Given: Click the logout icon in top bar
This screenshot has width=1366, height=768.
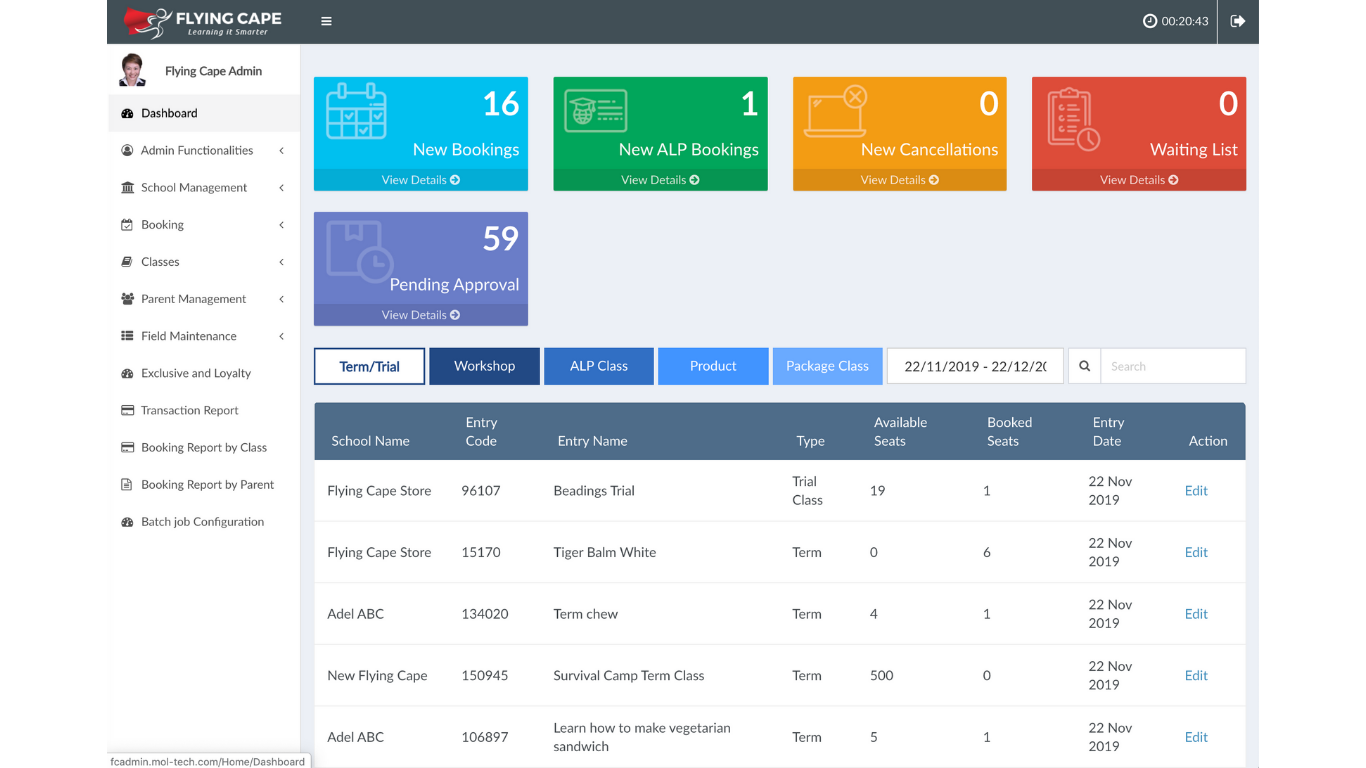Looking at the screenshot, I should click(1238, 21).
